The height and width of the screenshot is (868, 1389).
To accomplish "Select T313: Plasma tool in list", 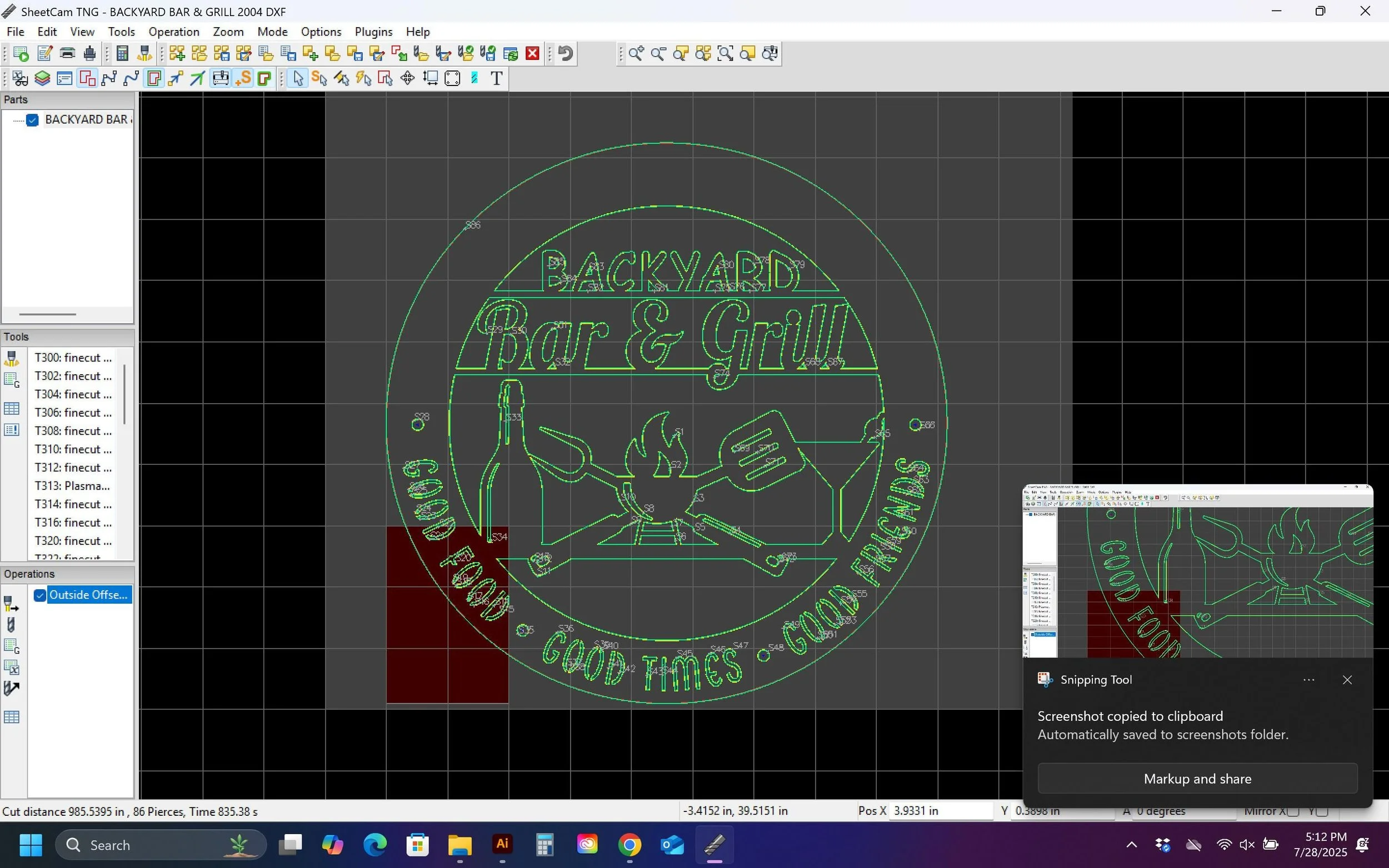I will [x=72, y=486].
